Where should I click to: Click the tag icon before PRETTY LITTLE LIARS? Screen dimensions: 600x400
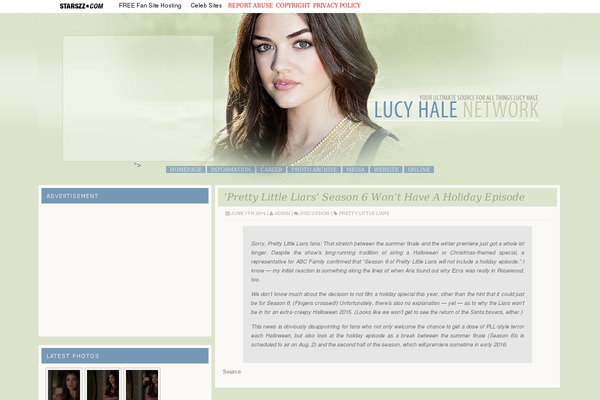point(335,214)
